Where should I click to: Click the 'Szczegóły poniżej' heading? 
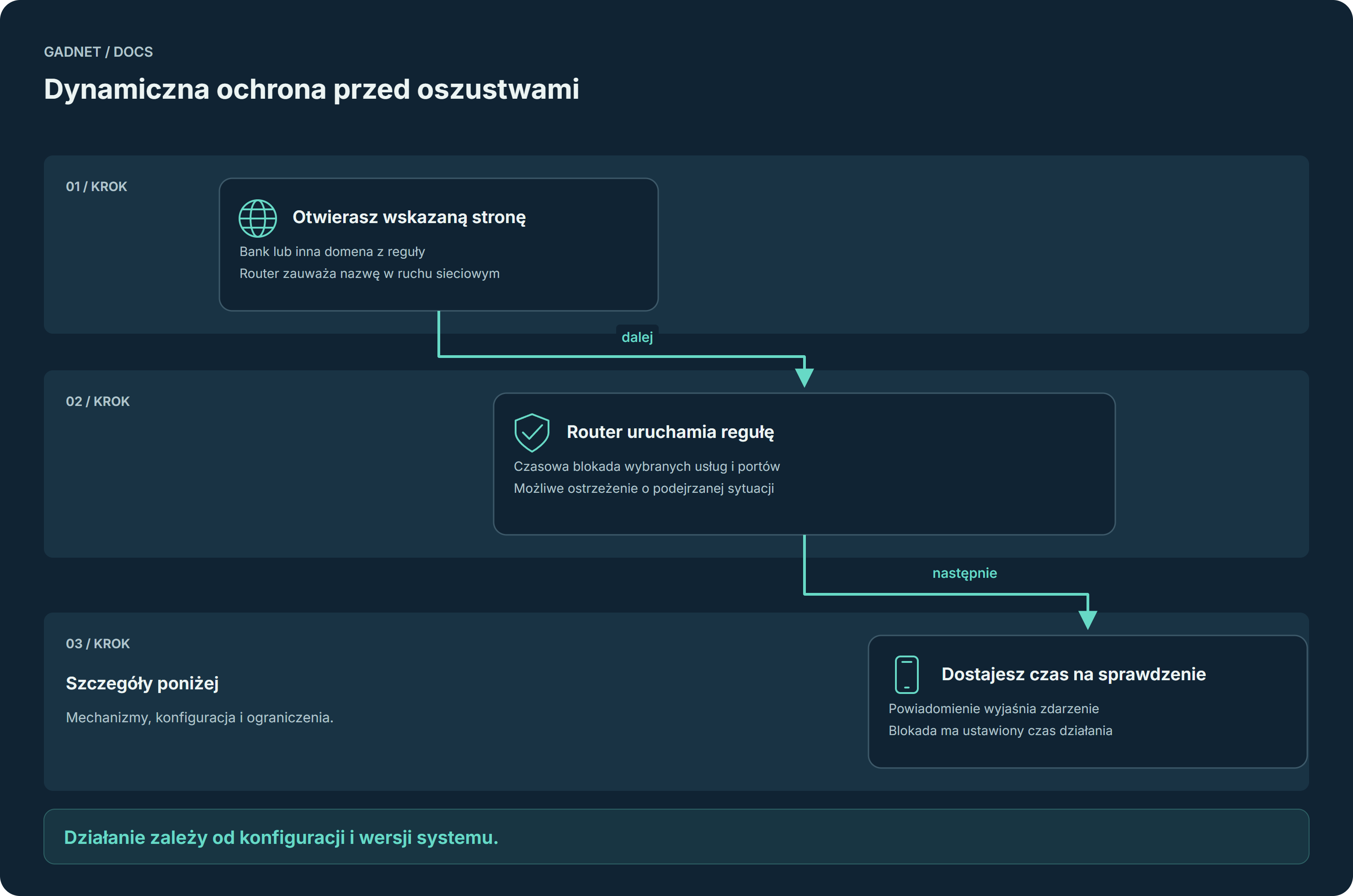pyautogui.click(x=142, y=683)
